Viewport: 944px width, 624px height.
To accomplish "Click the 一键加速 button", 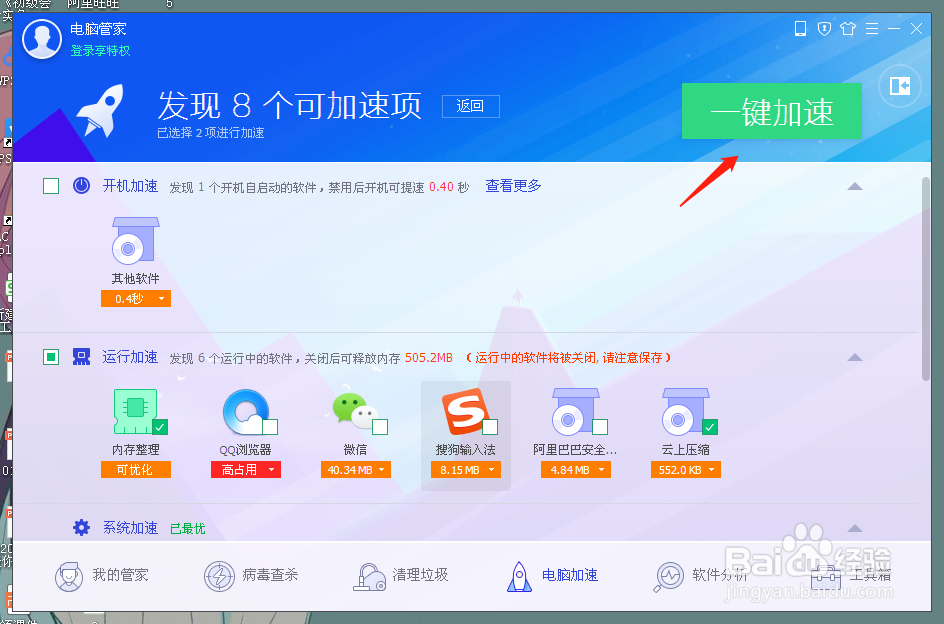I will tap(772, 111).
